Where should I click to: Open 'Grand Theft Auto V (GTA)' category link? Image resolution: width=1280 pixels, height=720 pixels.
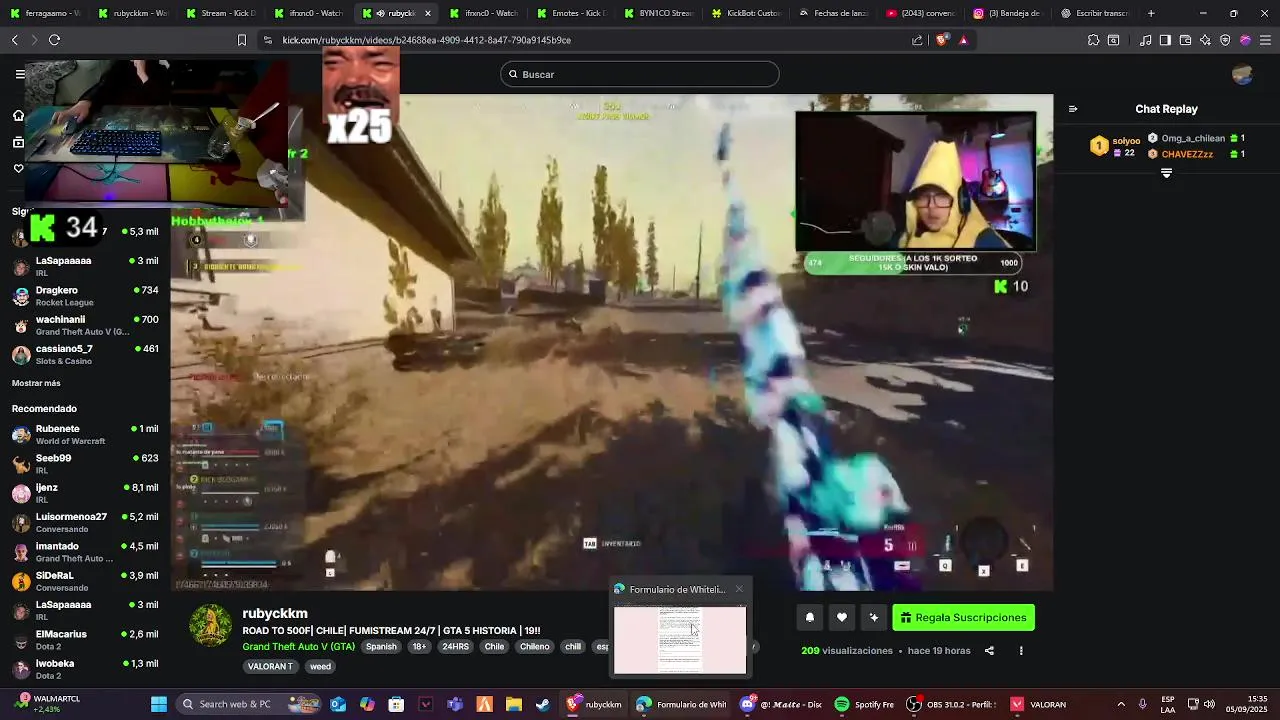[299, 646]
